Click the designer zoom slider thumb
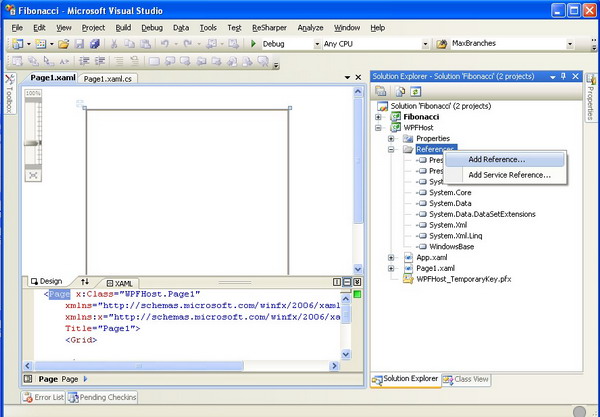600x417 pixels. pos(33,143)
